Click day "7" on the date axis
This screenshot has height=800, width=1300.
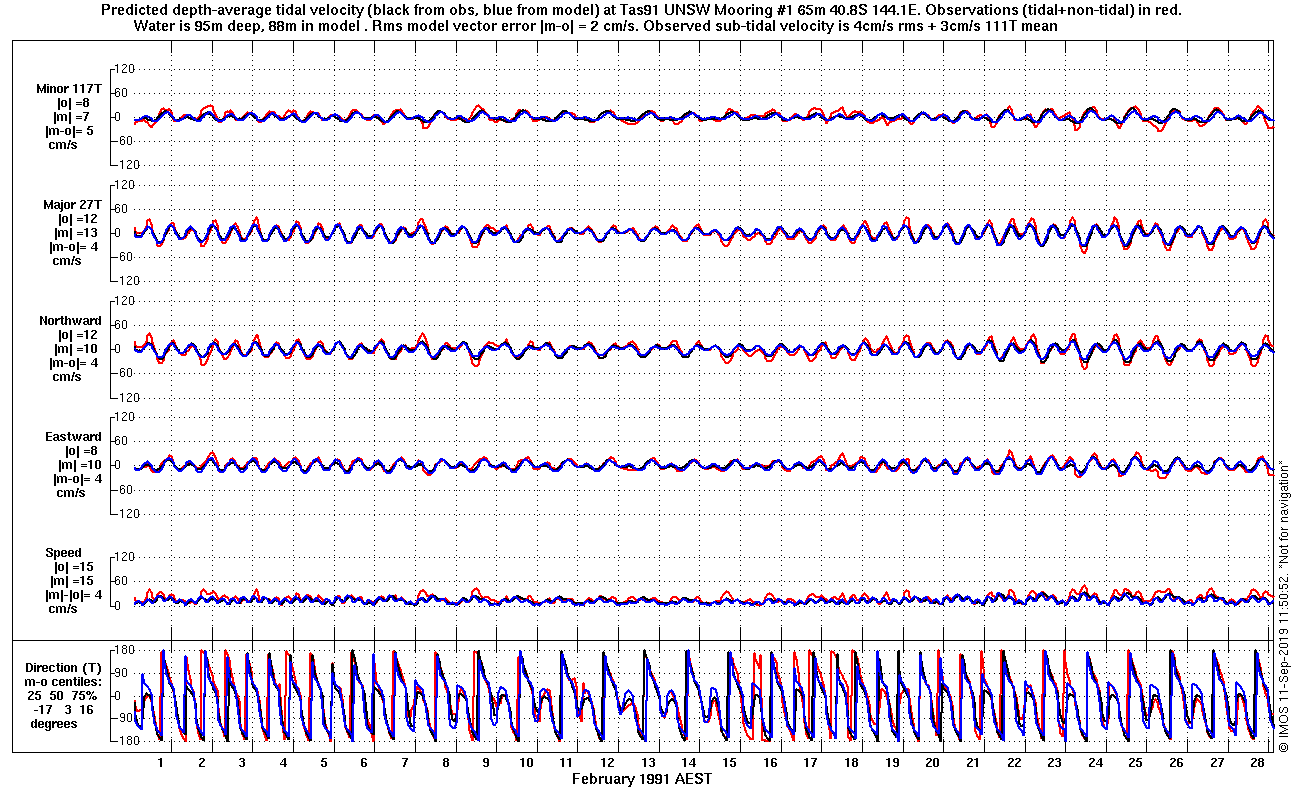[405, 762]
